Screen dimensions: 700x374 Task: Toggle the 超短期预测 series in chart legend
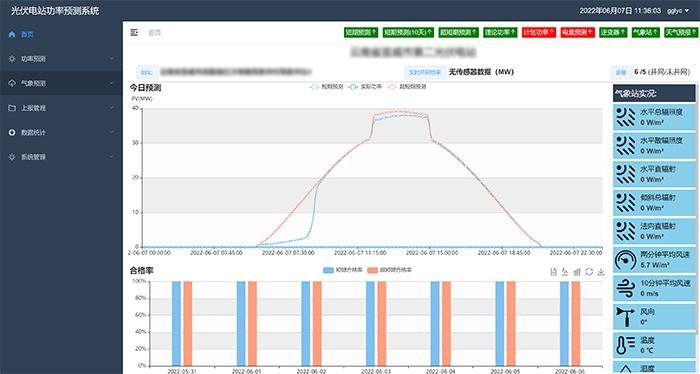(407, 87)
